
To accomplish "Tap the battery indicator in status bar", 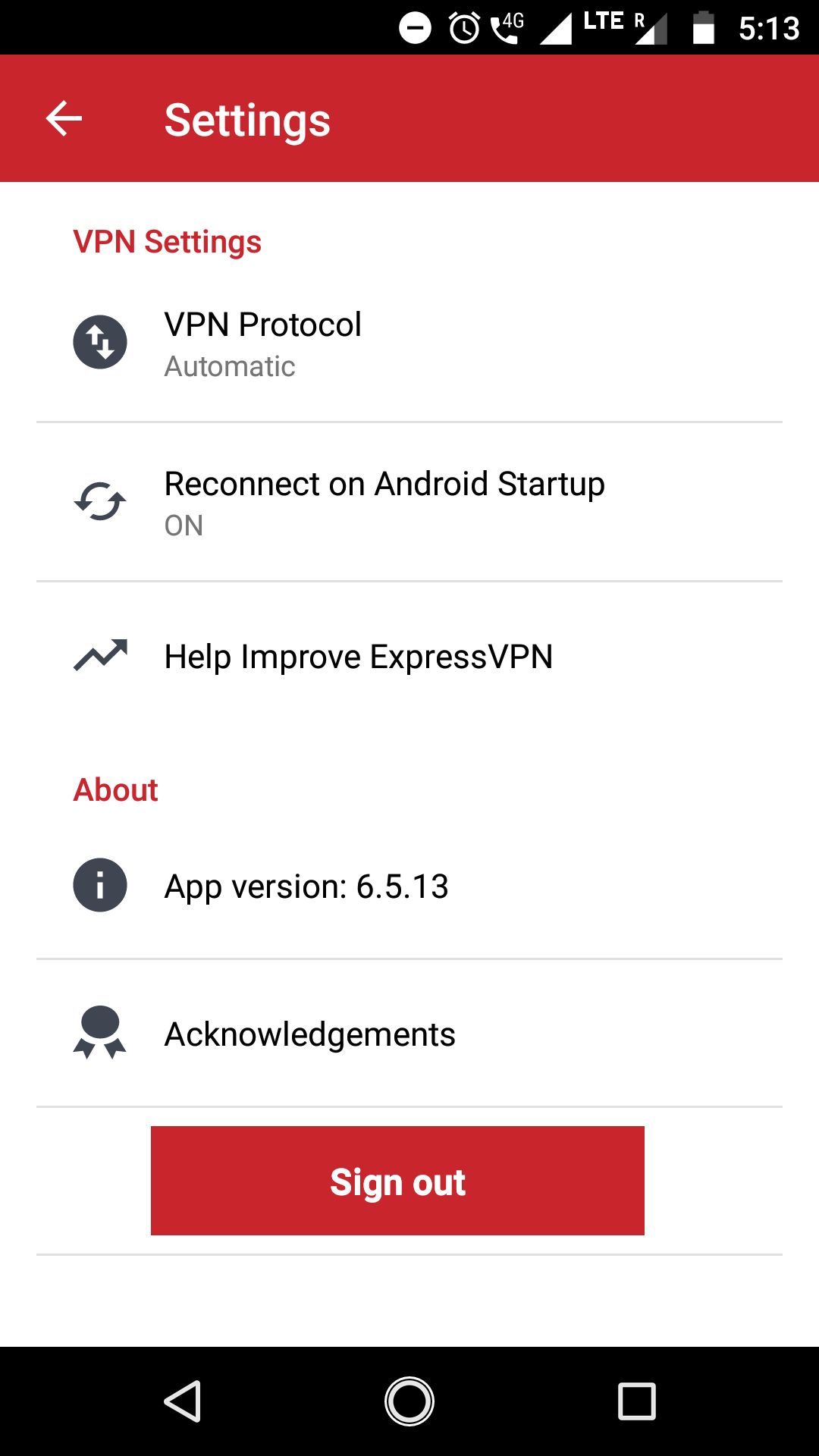I will point(704,29).
